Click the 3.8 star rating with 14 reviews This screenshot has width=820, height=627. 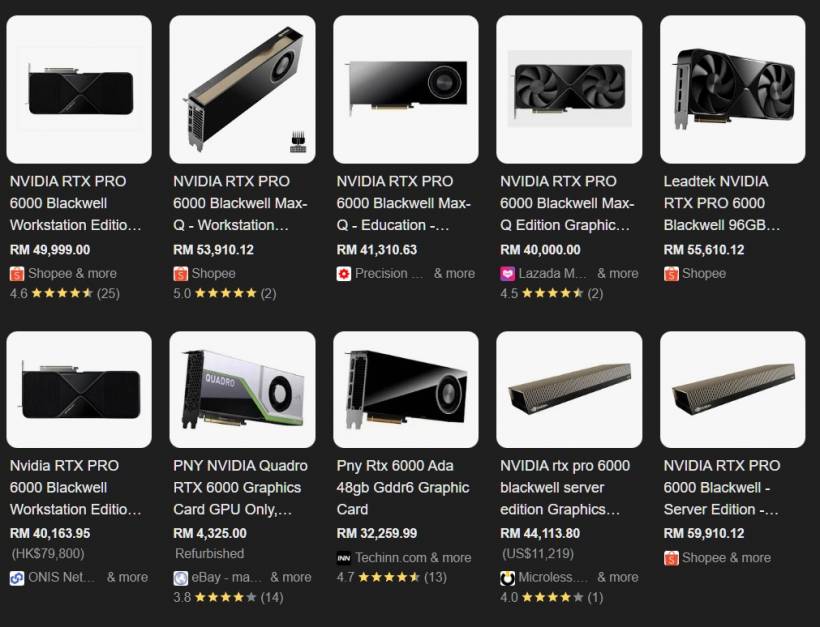tap(228, 597)
